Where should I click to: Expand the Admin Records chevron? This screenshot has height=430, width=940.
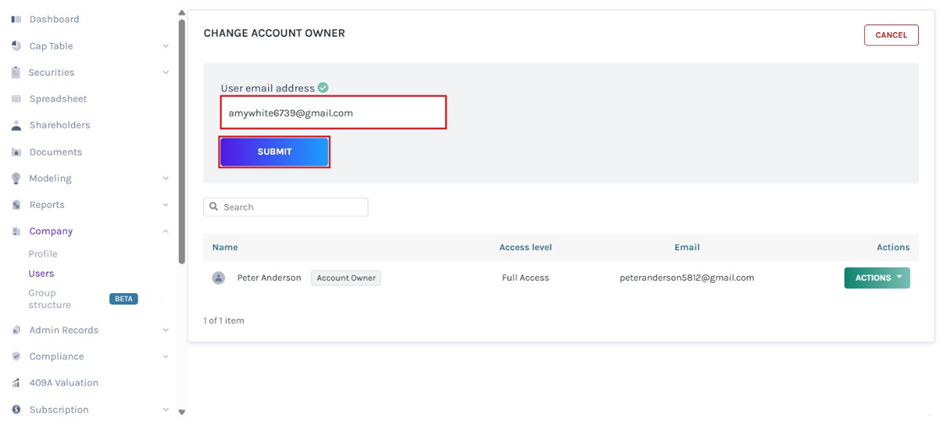tap(166, 330)
